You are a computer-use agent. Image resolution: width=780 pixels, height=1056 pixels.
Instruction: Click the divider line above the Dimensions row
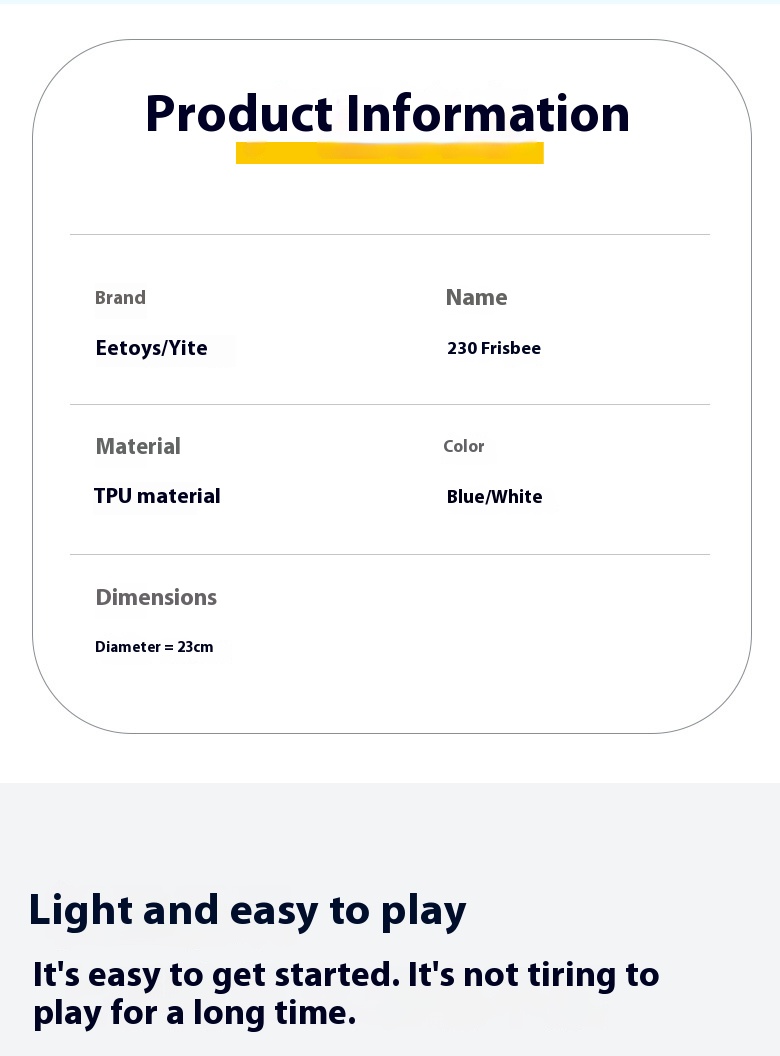click(x=390, y=555)
